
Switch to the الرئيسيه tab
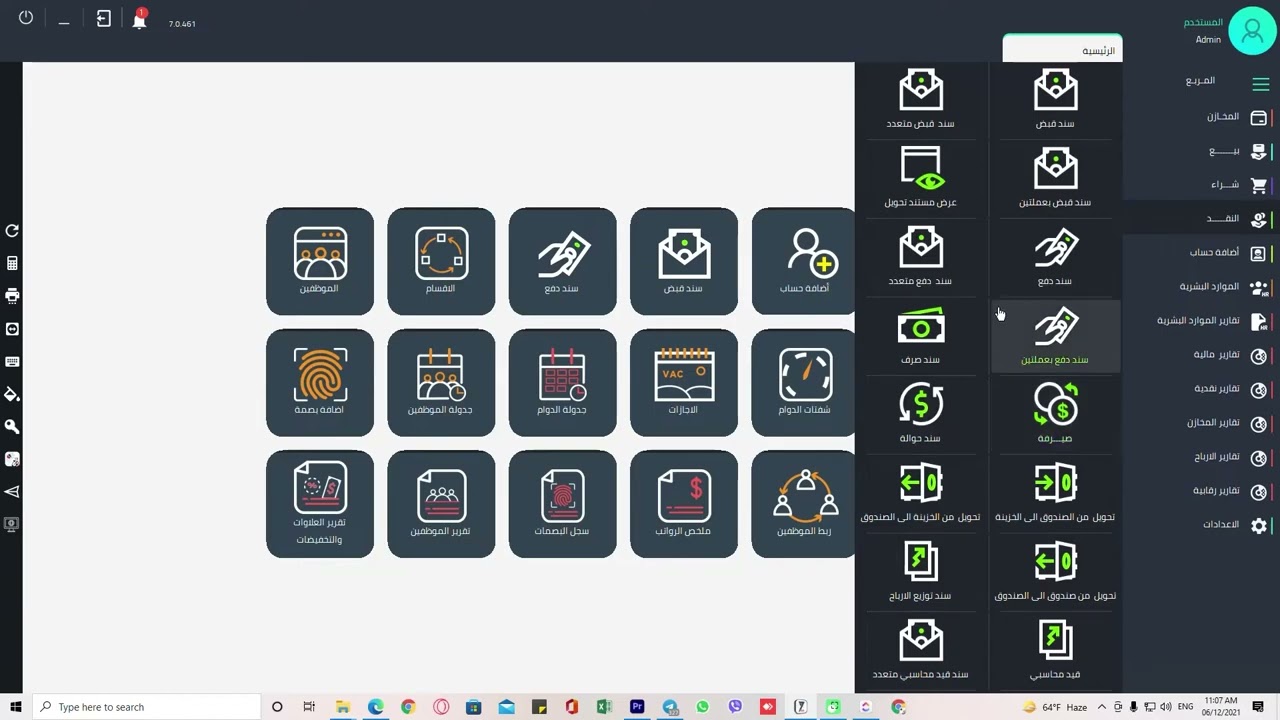1063,50
